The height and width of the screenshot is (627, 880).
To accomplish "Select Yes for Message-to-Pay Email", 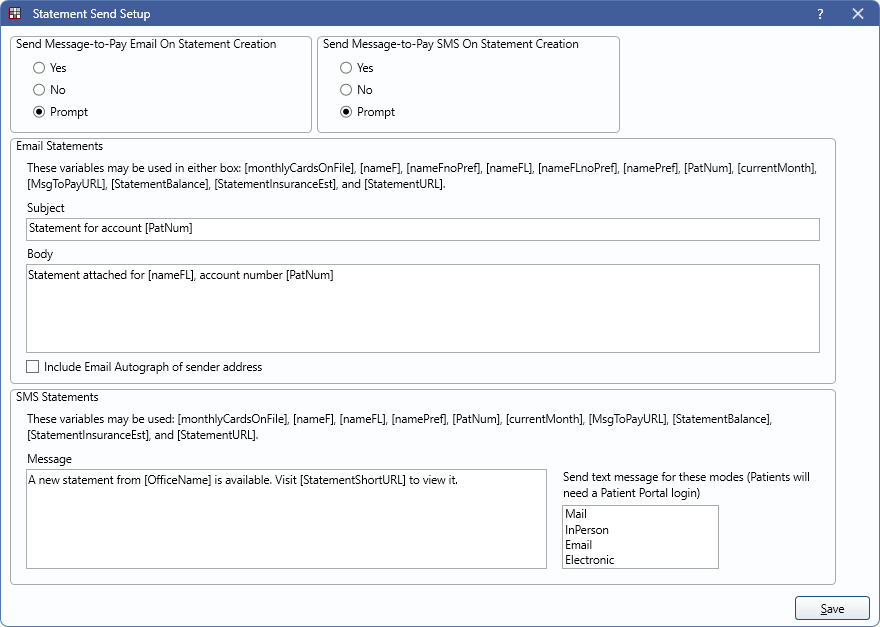I will (x=39, y=68).
